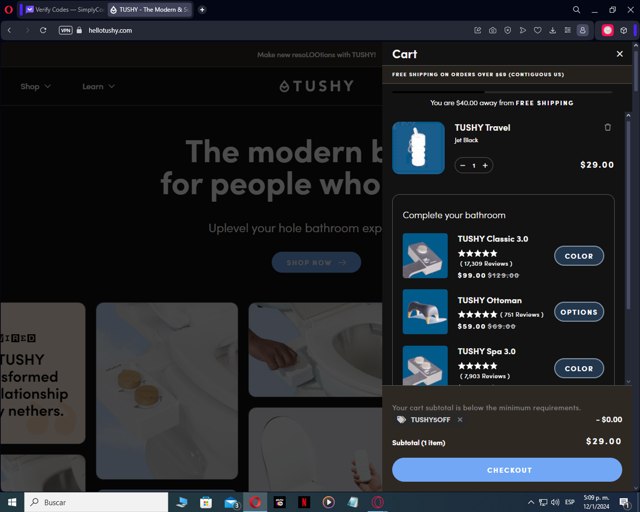Open the profile account icon
The height and width of the screenshot is (512, 640).
click(582, 30)
